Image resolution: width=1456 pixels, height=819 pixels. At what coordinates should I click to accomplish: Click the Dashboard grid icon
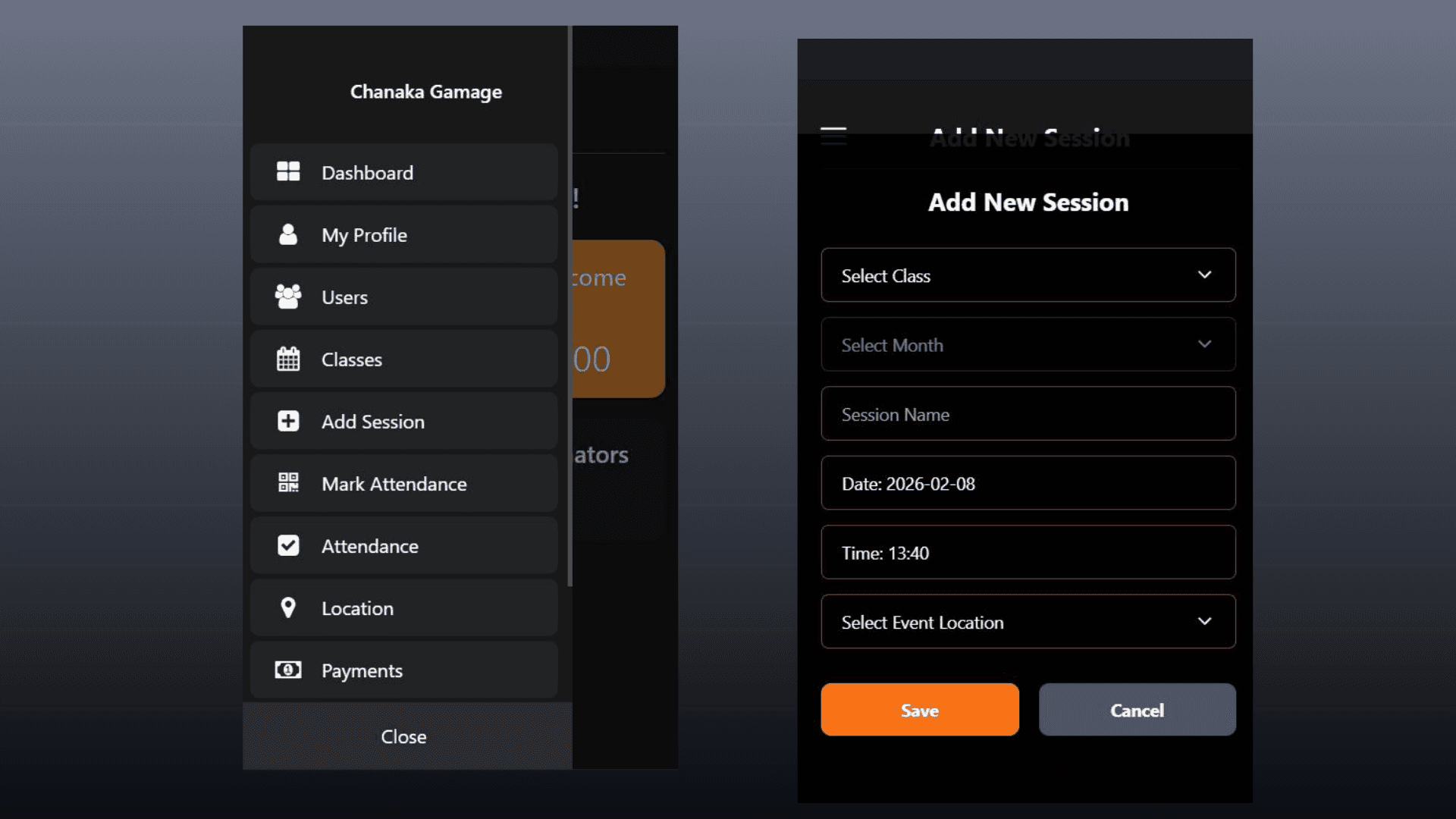(x=288, y=171)
